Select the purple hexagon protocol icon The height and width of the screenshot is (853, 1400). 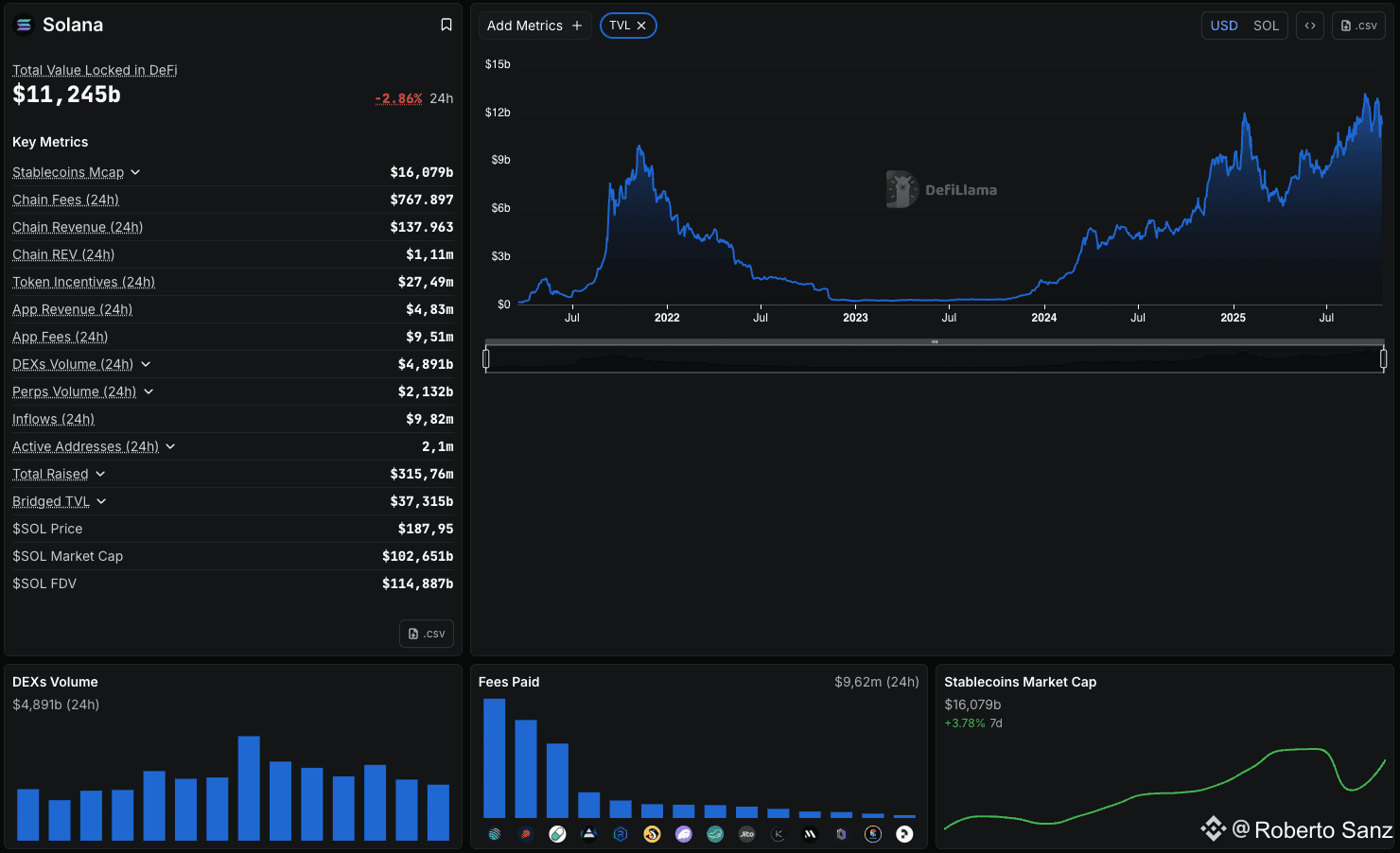click(842, 834)
